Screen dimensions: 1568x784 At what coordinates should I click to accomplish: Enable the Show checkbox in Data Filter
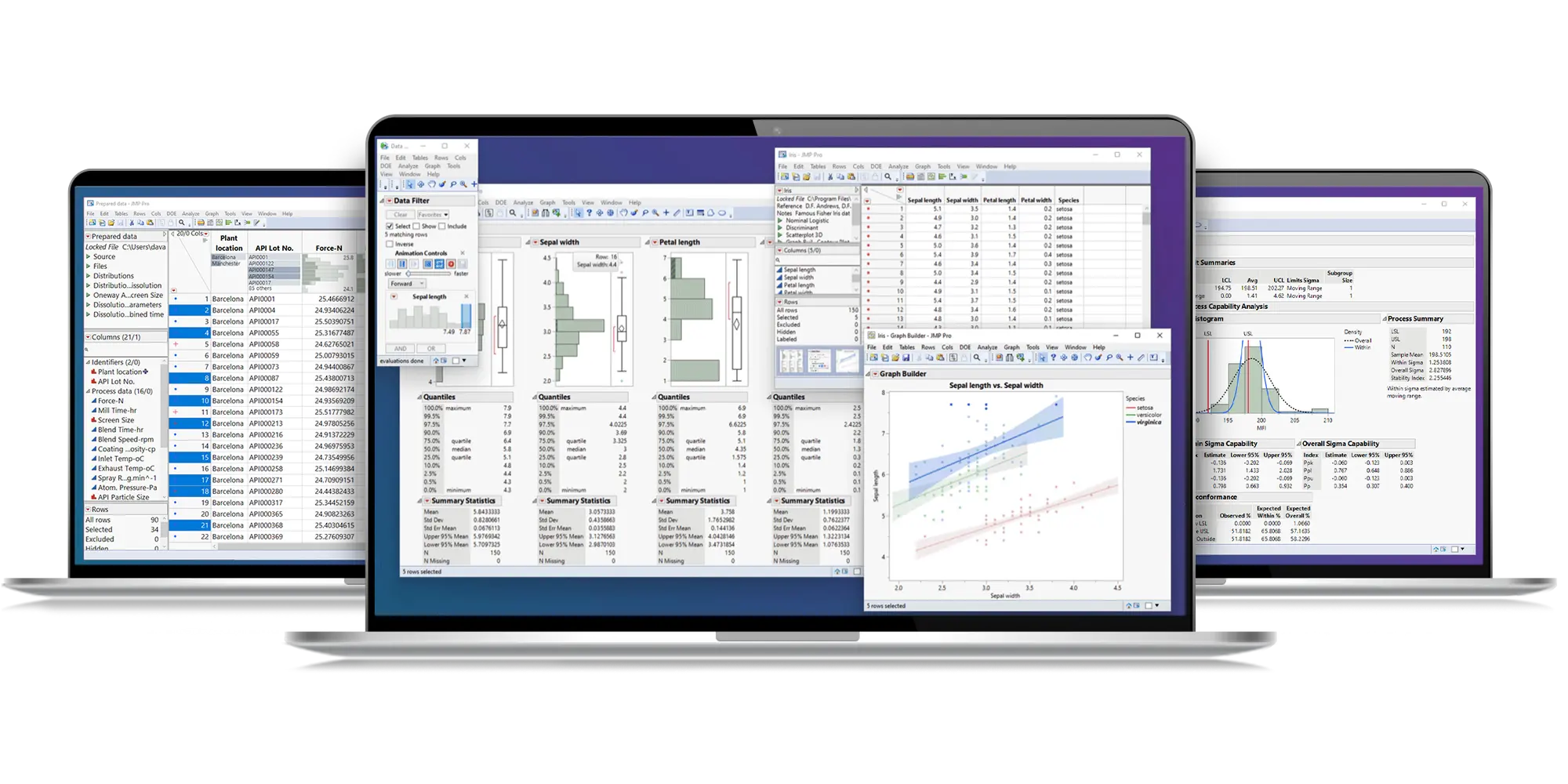[x=416, y=226]
